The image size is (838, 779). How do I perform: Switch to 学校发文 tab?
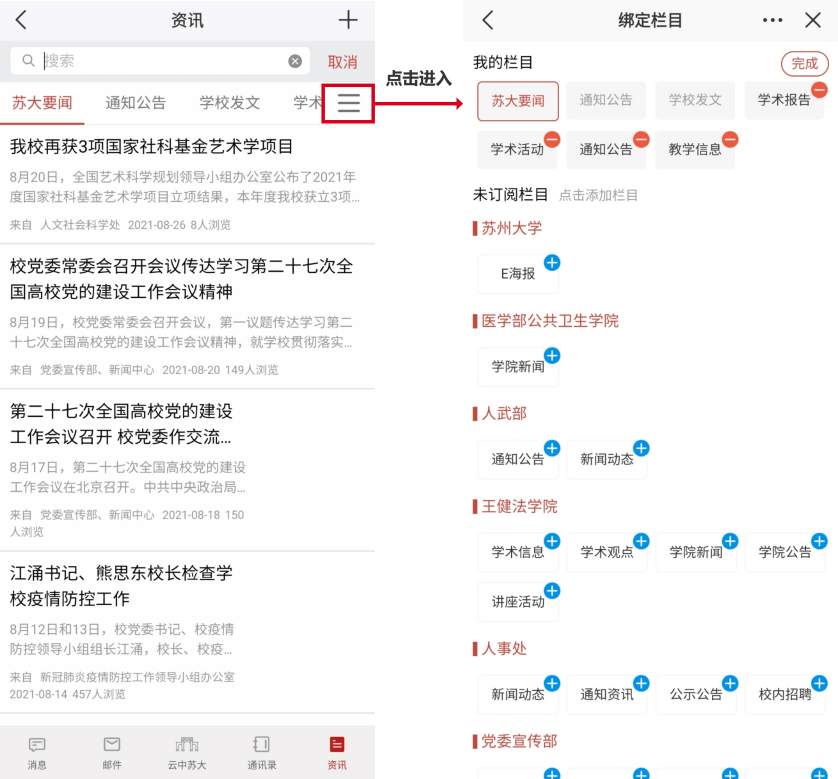click(229, 102)
